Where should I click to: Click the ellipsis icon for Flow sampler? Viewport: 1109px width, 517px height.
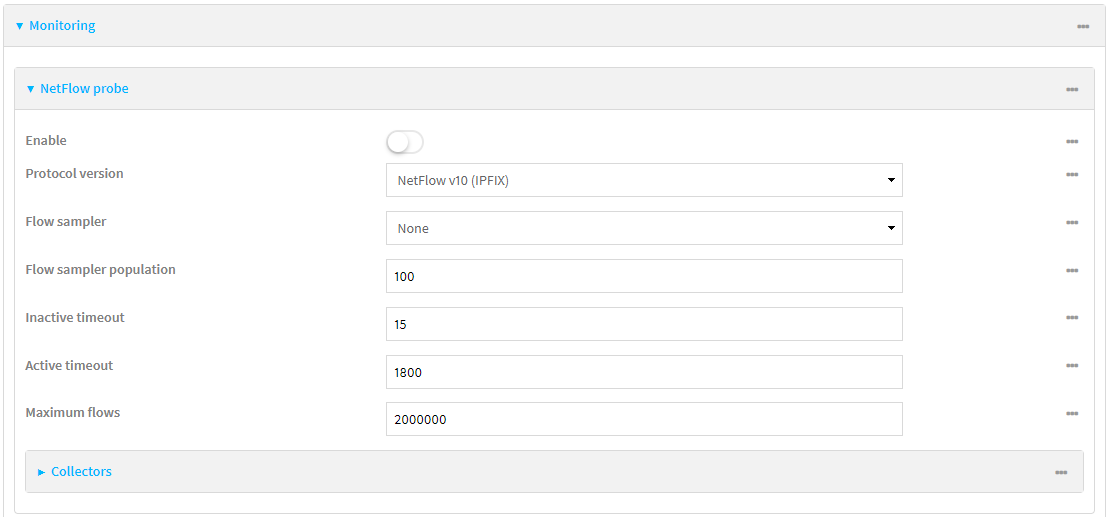(x=1071, y=222)
